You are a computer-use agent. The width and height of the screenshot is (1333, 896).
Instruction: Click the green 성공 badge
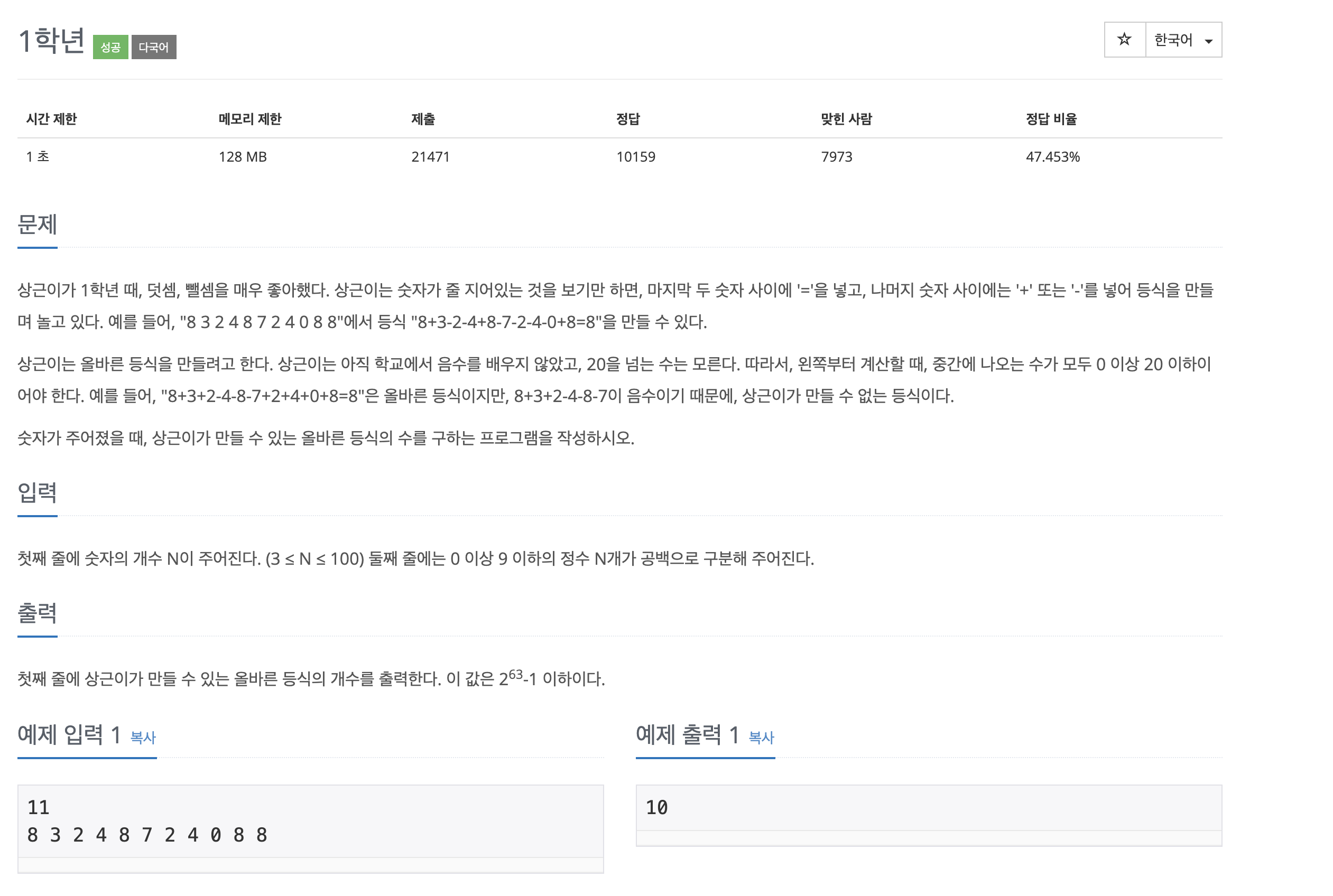[x=110, y=47]
